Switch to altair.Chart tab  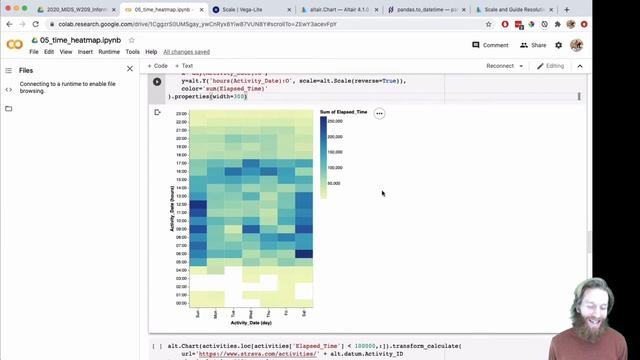pyautogui.click(x=339, y=9)
